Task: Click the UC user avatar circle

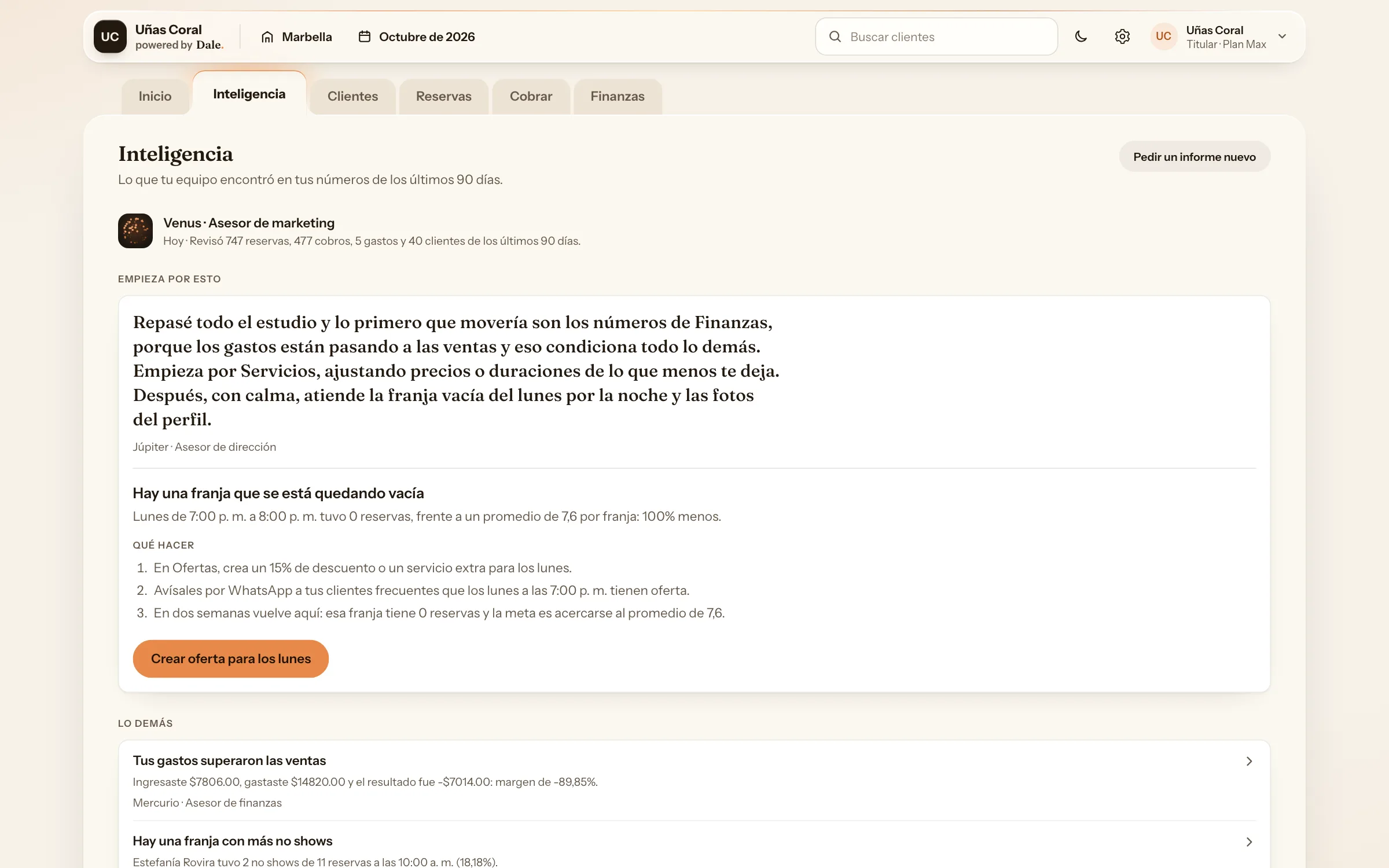Action: point(1163,36)
